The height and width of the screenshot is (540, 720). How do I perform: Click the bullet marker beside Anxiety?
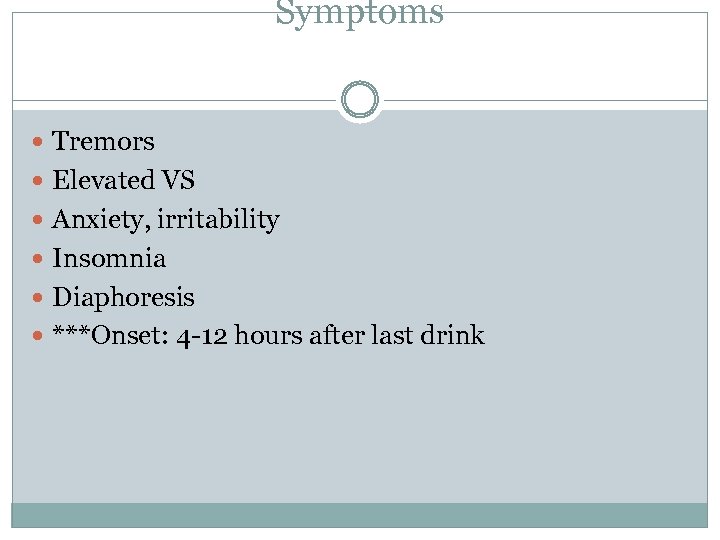click(x=37, y=221)
